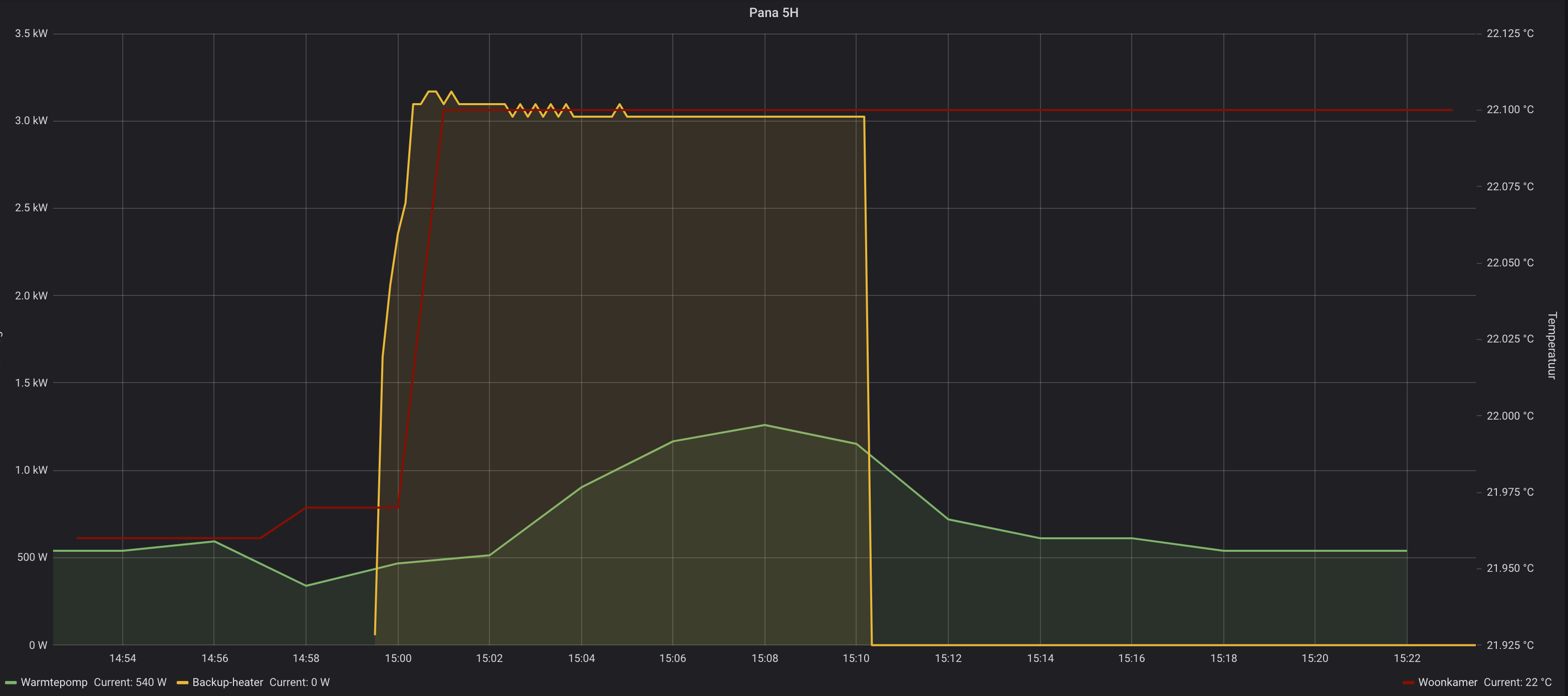
Task: Click the 22.100 °C right axis label
Action: tap(1509, 110)
